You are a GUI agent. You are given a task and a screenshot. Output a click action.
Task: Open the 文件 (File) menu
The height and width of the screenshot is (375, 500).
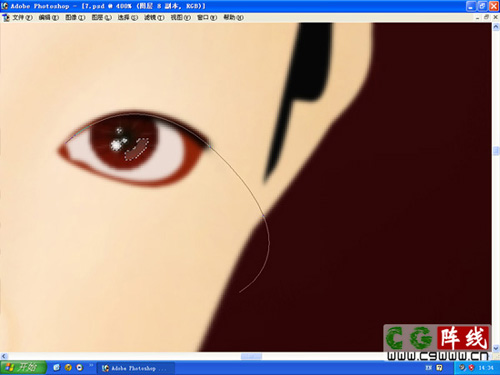(x=22, y=17)
